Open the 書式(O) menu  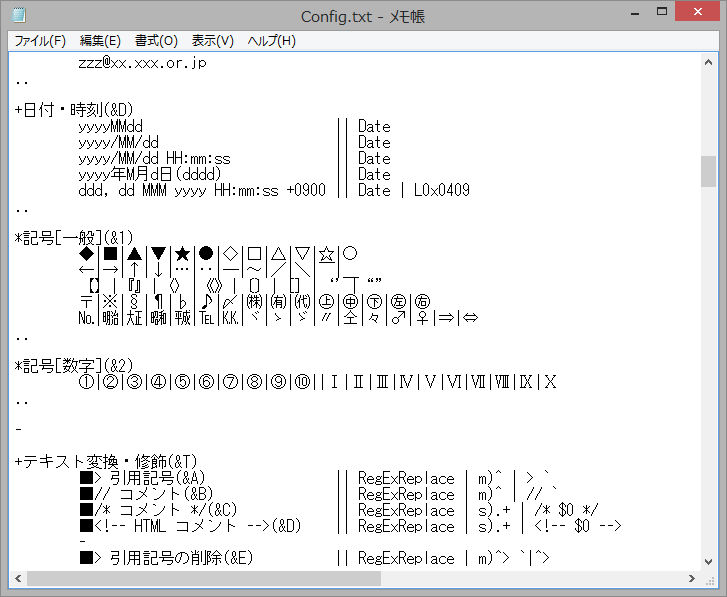point(156,41)
